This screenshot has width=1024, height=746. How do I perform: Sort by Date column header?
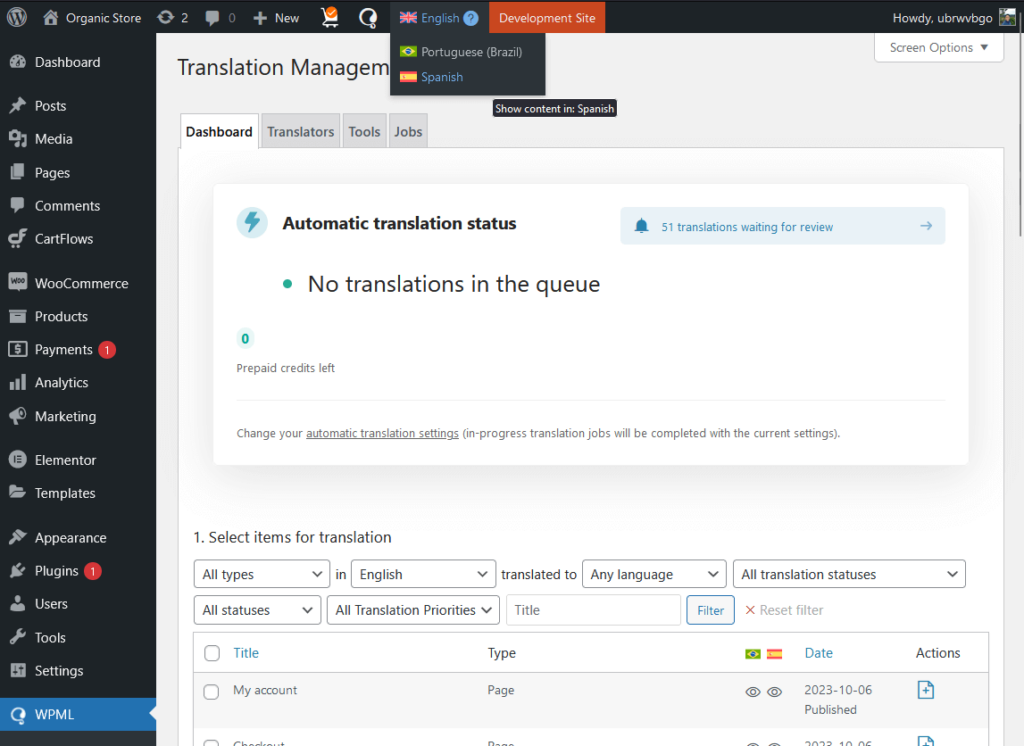(818, 653)
